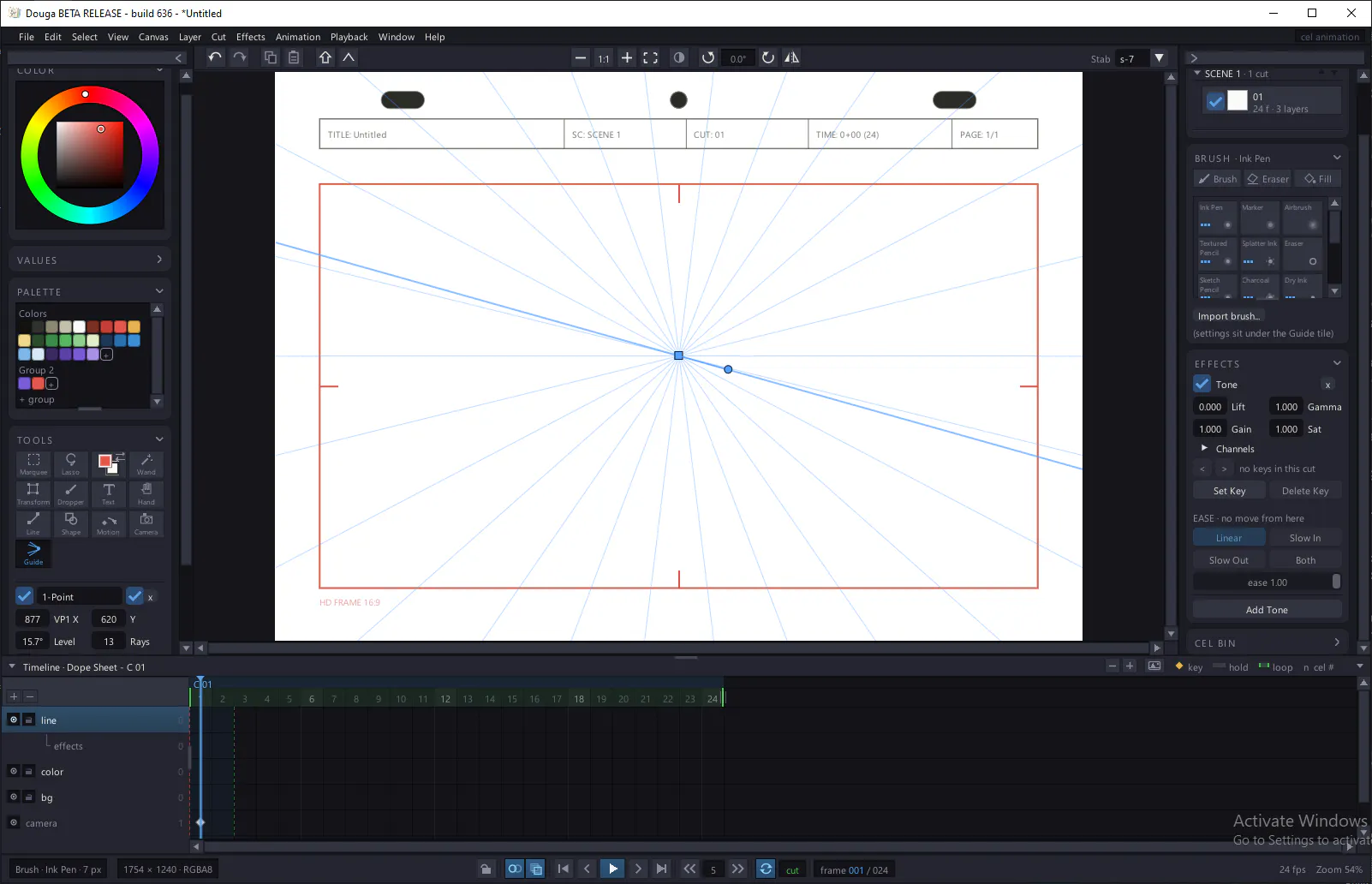Open the Animation menu
The image size is (1372, 884).
coord(298,37)
